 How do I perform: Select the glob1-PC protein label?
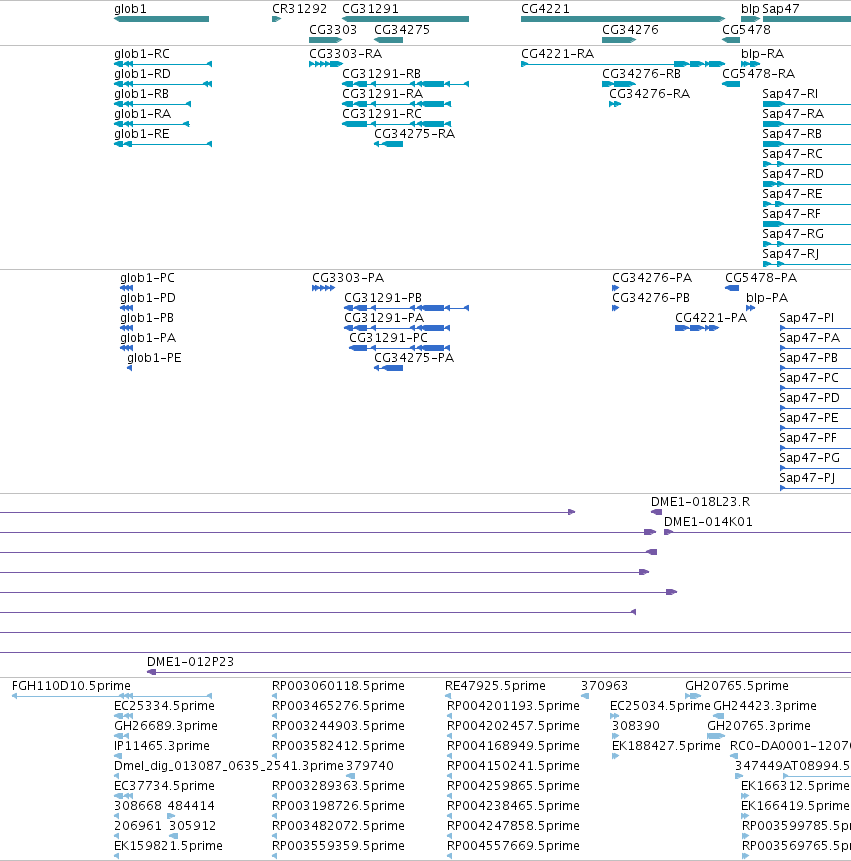(x=147, y=278)
